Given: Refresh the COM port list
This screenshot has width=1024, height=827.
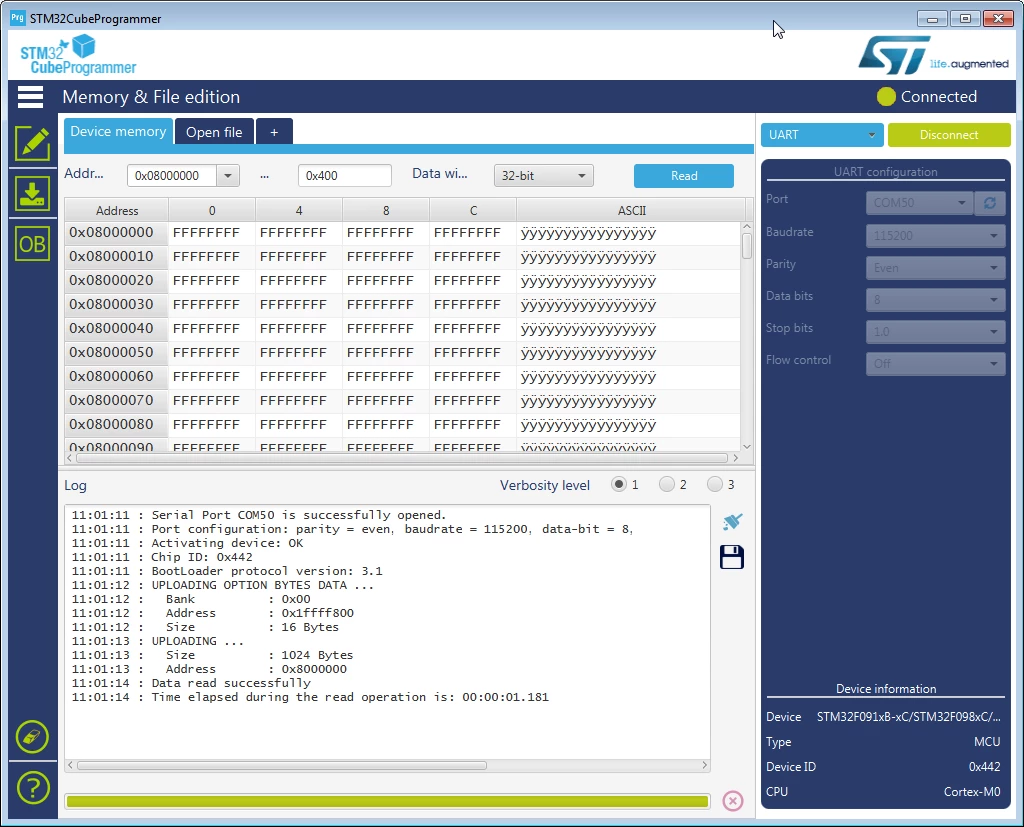Looking at the screenshot, I should pyautogui.click(x=990, y=203).
